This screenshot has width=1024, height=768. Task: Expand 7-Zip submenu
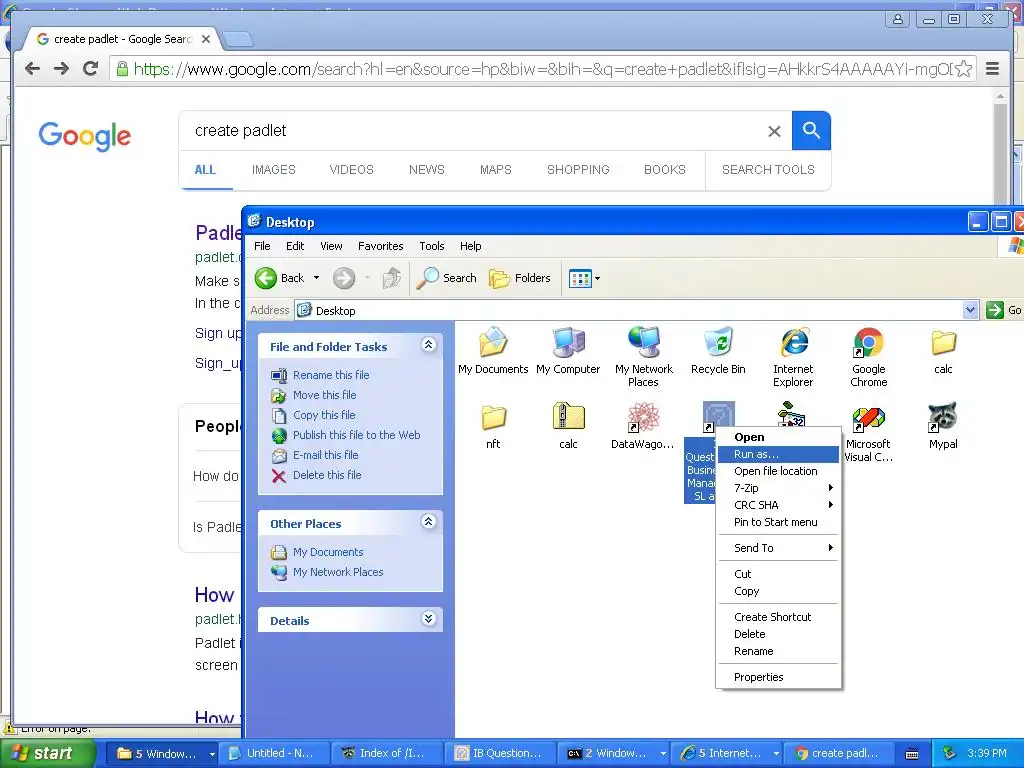pos(778,488)
